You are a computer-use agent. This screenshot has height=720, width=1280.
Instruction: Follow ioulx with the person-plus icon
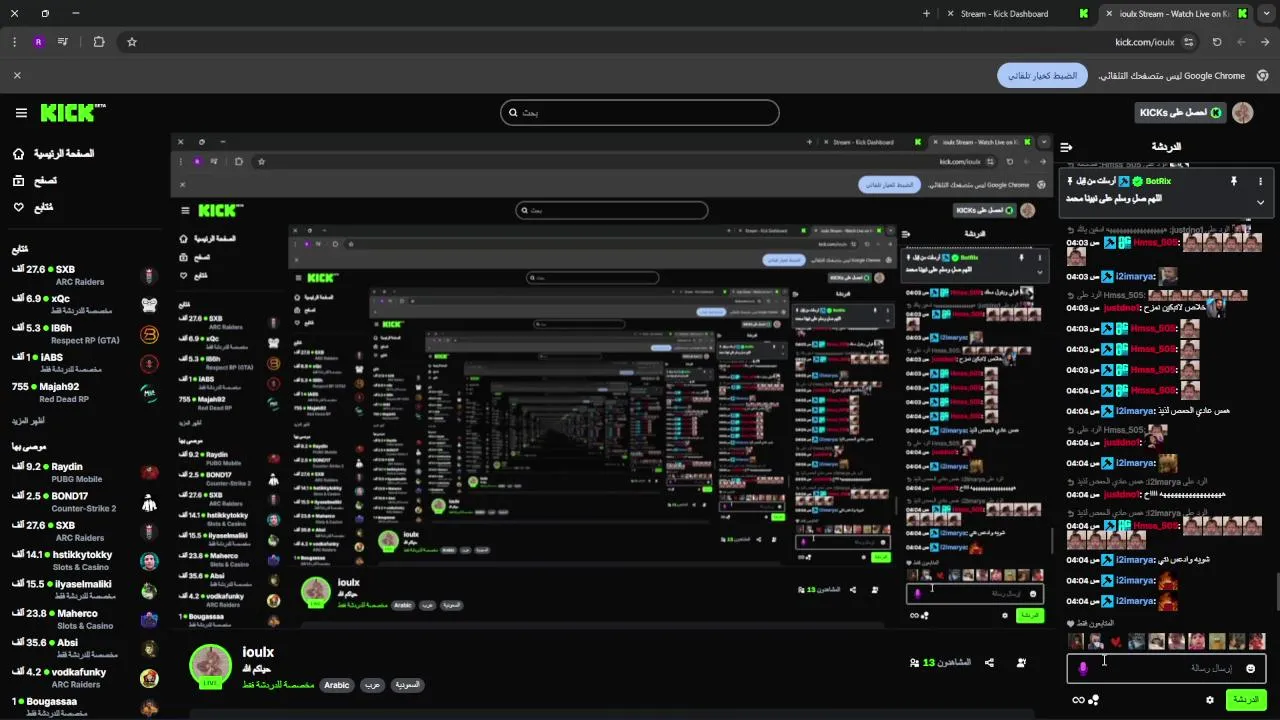(x=1021, y=662)
